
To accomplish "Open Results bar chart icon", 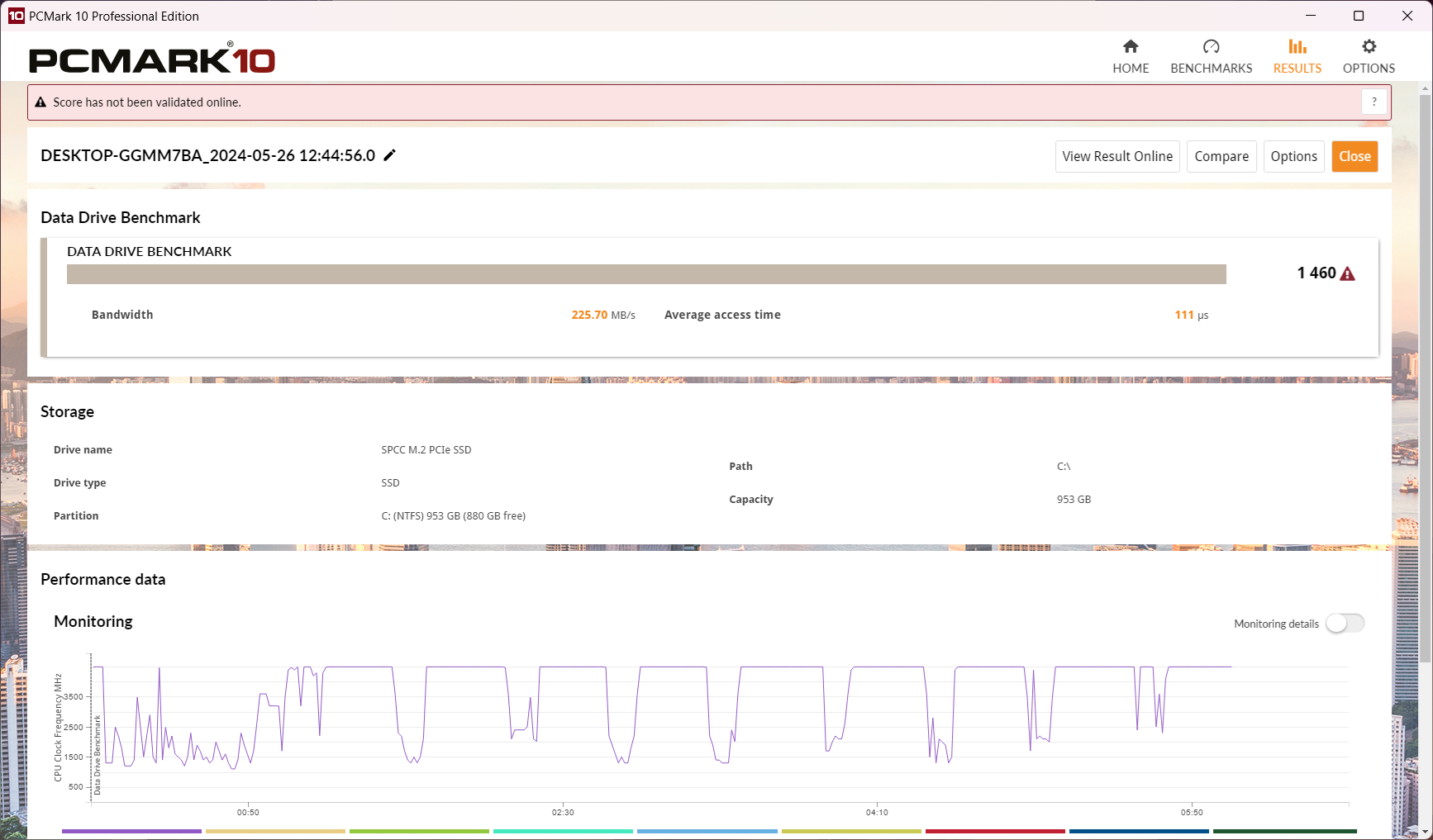I will (x=1297, y=46).
